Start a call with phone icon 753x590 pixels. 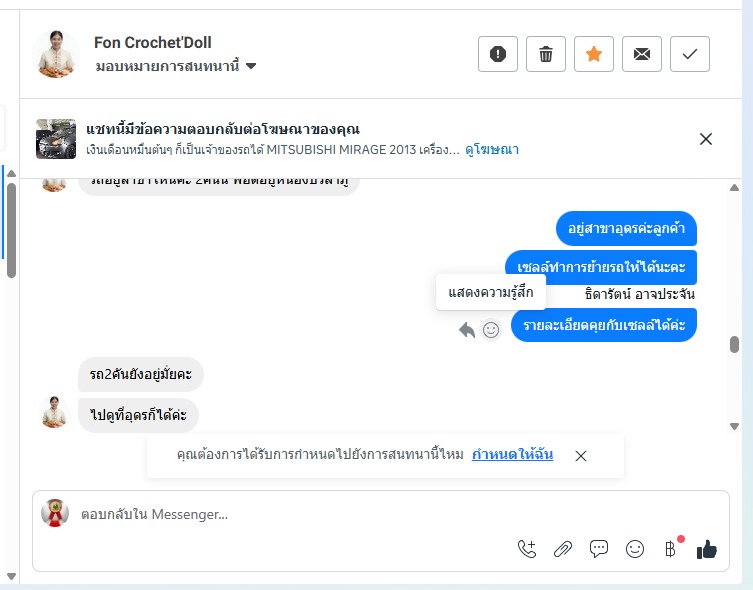tap(527, 549)
